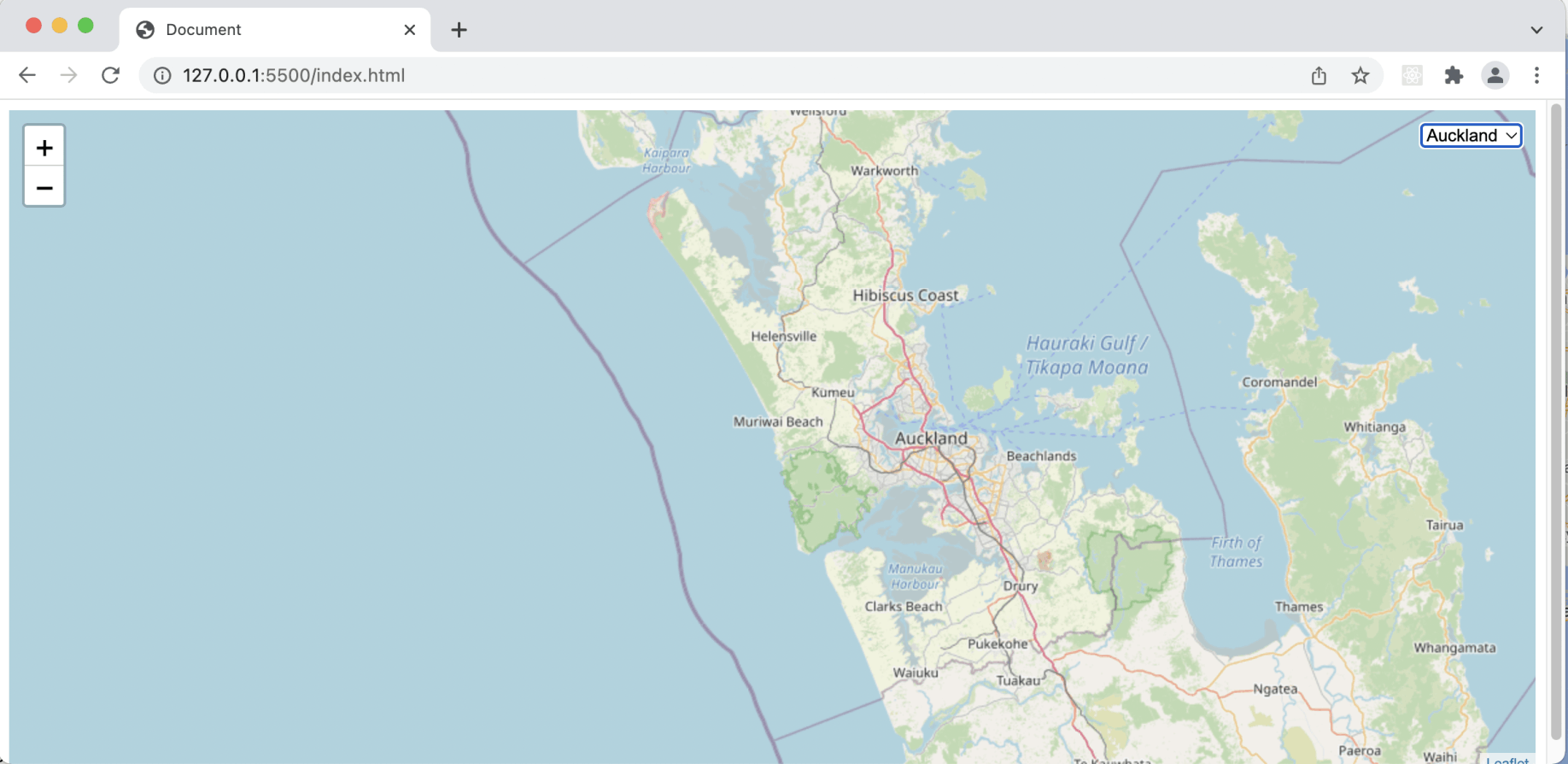The width and height of the screenshot is (1568, 764).
Task: Go forward to next page
Action: tap(68, 75)
